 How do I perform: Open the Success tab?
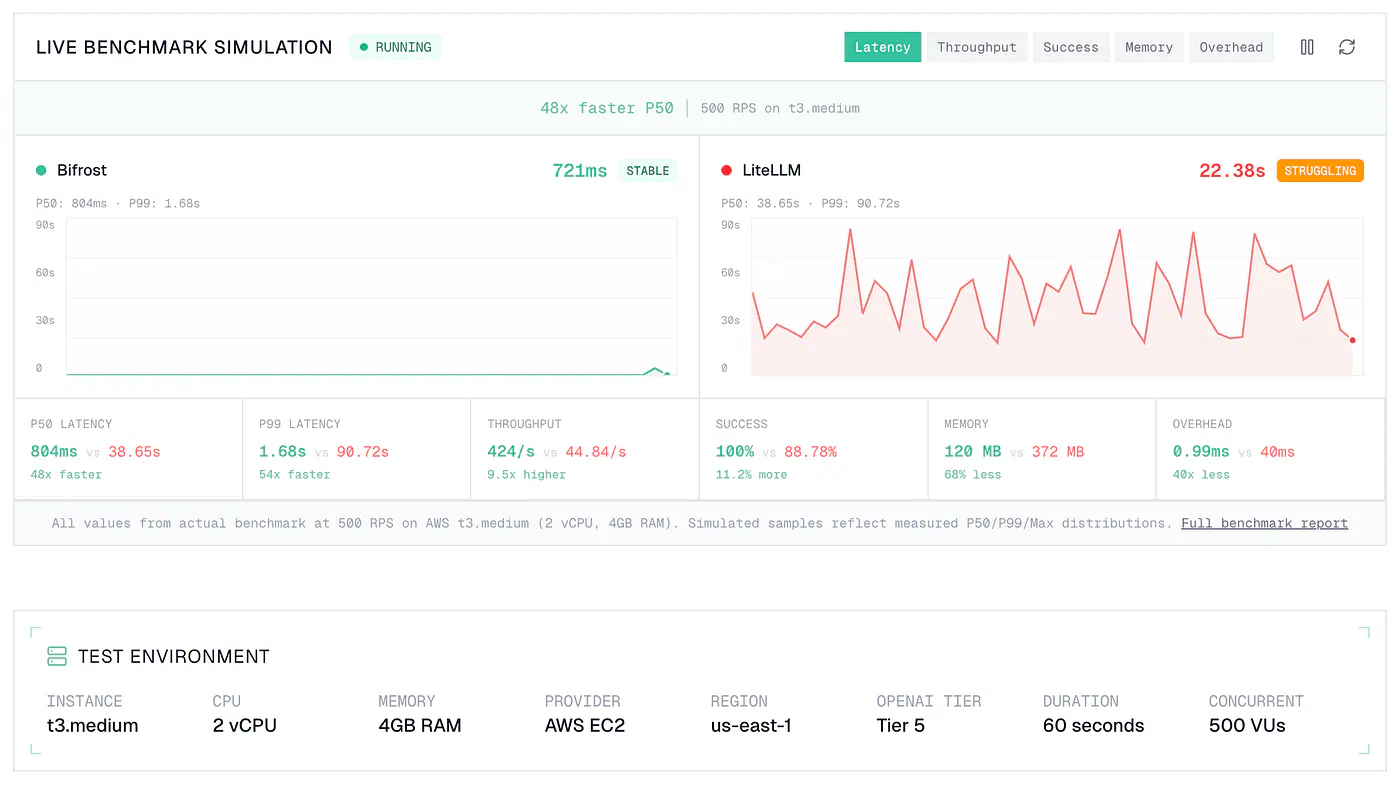point(1071,47)
